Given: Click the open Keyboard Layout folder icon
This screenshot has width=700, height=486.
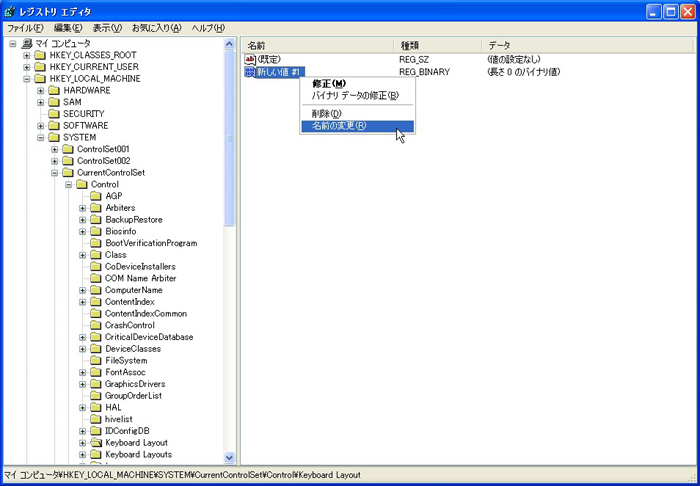Looking at the screenshot, I should click(x=96, y=443).
